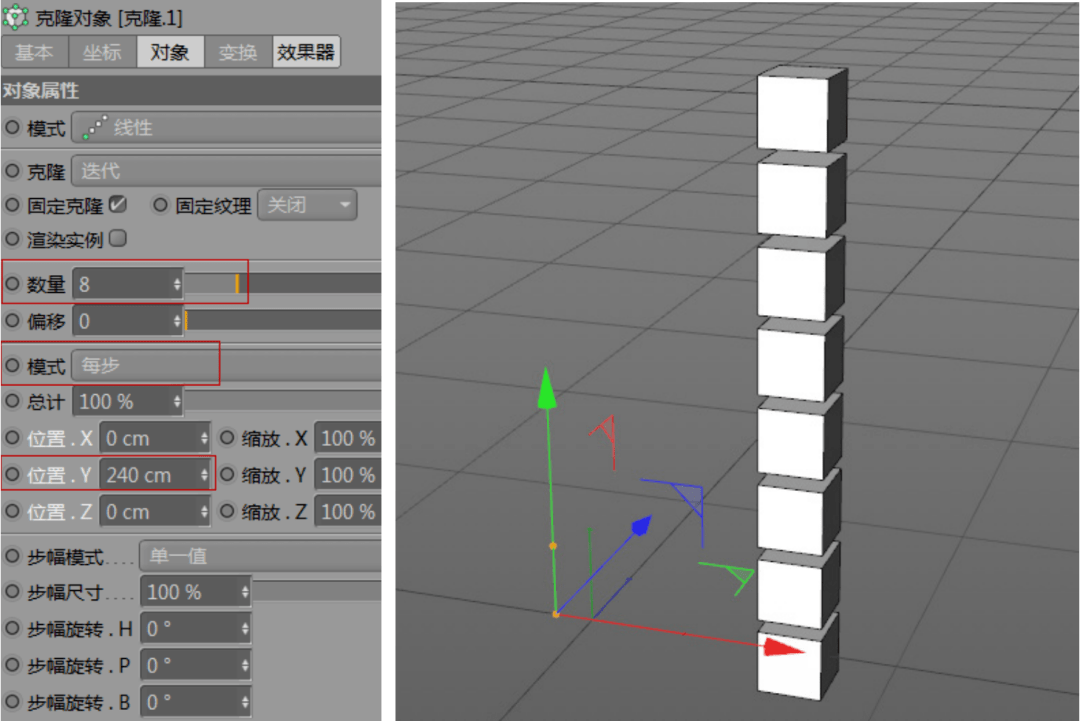Screen dimensions: 1080x721
Task: Click the blue Z-axis arrow handle
Action: click(641, 525)
